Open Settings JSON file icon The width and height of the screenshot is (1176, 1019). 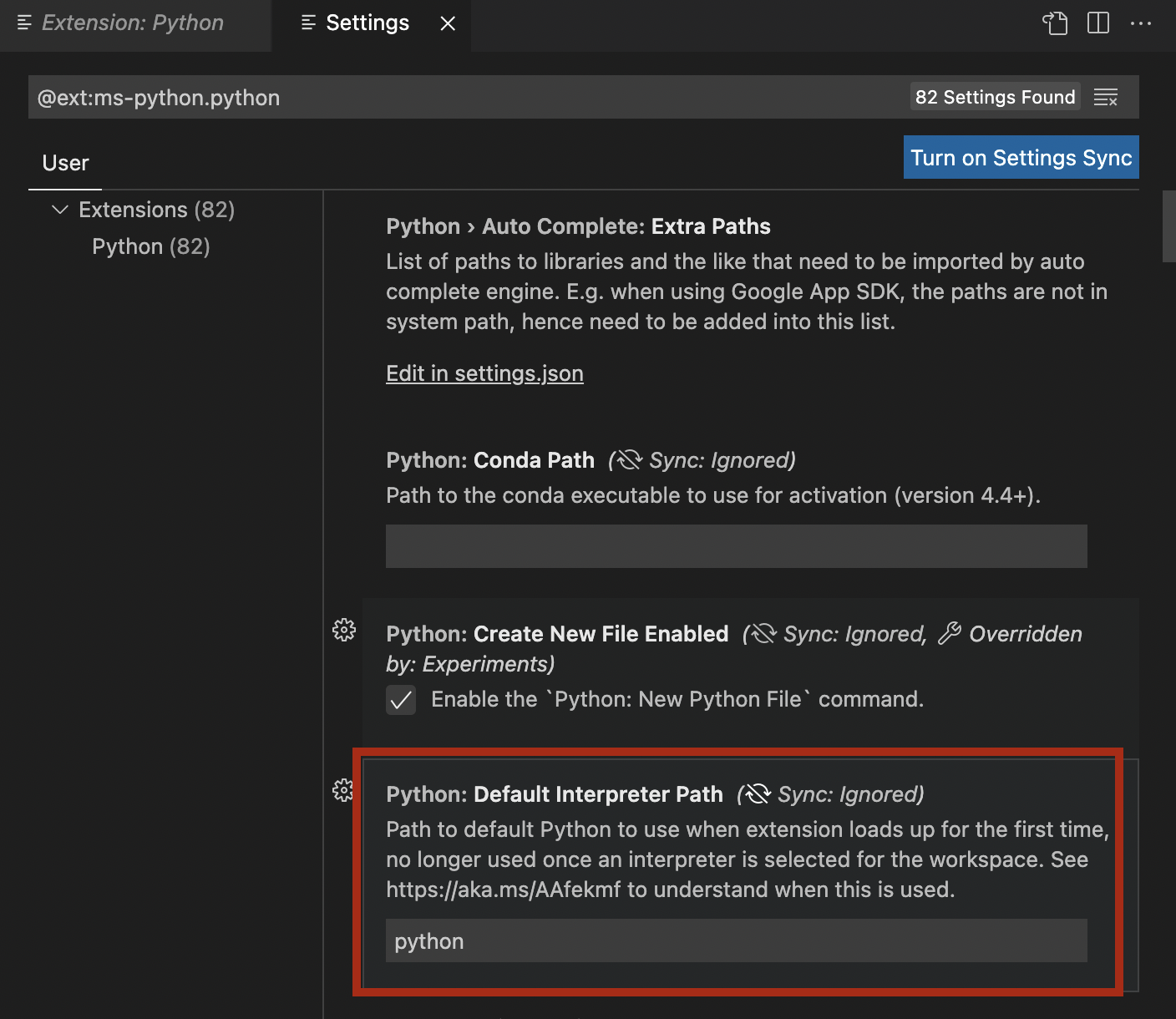tap(1056, 23)
